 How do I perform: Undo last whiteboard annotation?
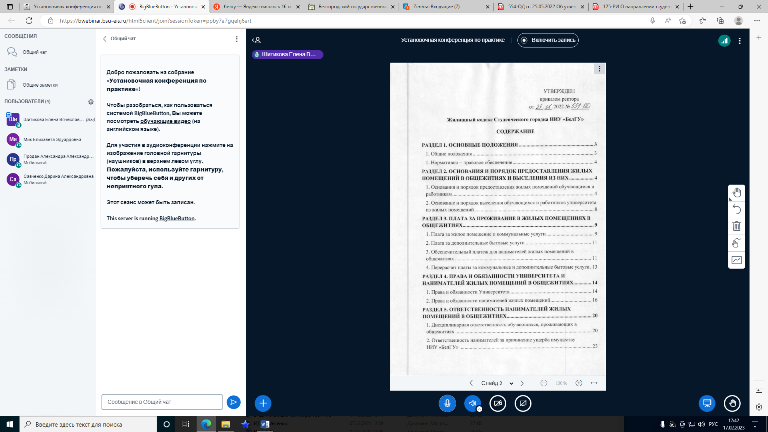point(736,210)
